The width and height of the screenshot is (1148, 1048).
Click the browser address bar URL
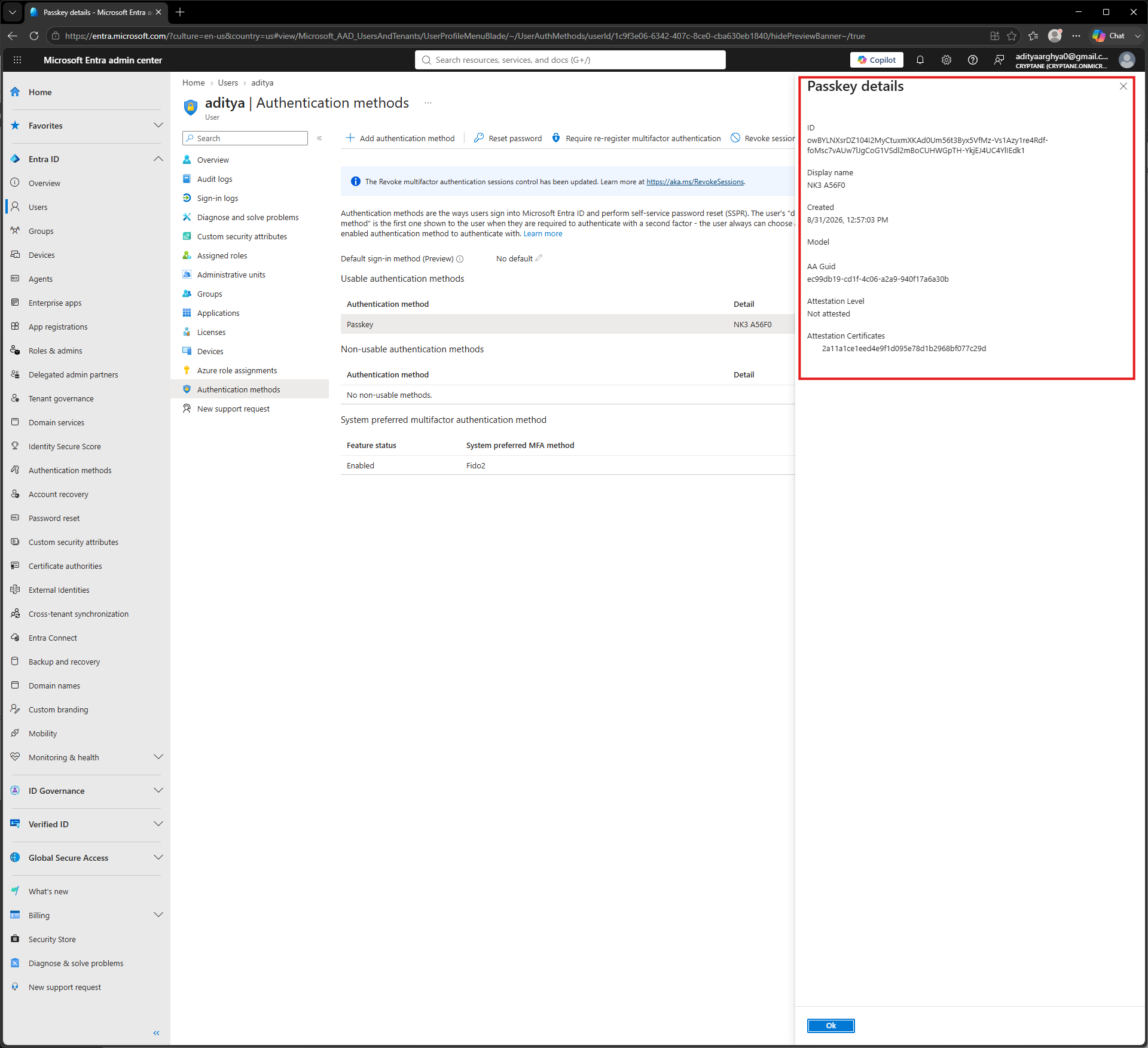[465, 36]
